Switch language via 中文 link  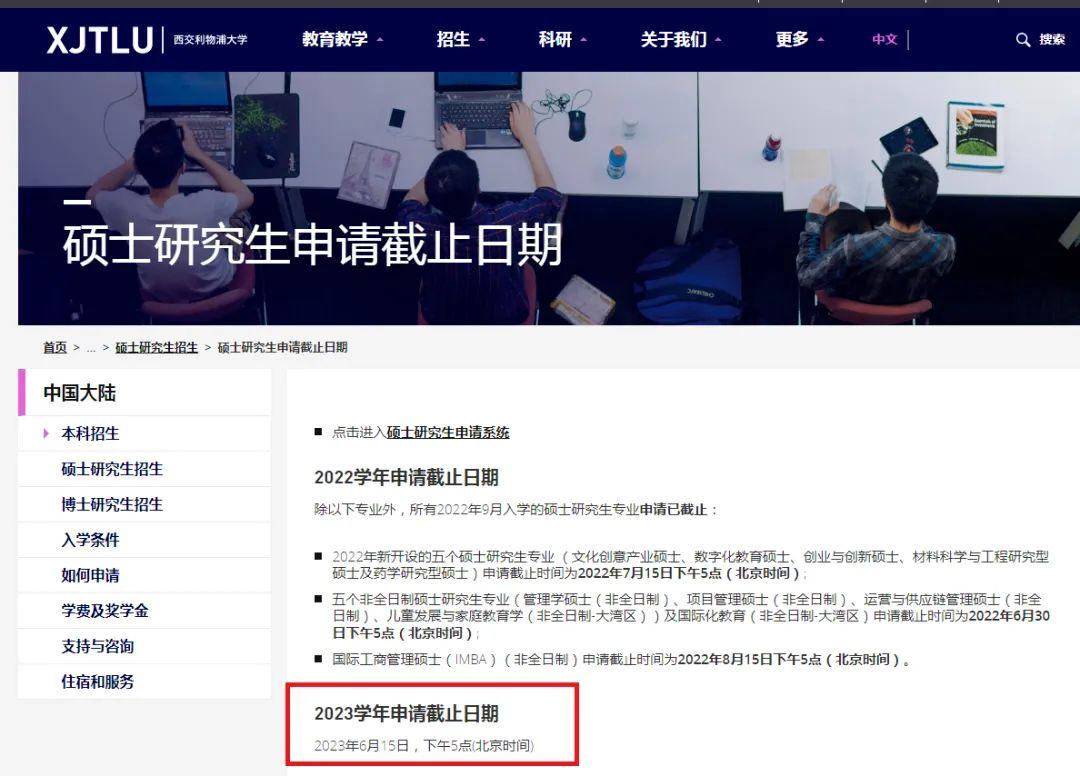click(884, 40)
